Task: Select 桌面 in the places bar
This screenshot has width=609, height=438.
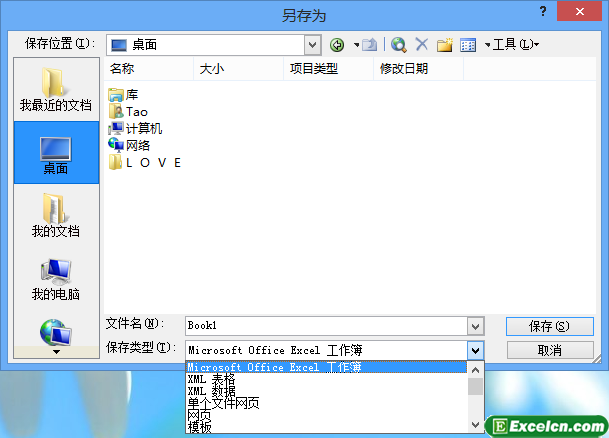Action: click(56, 152)
